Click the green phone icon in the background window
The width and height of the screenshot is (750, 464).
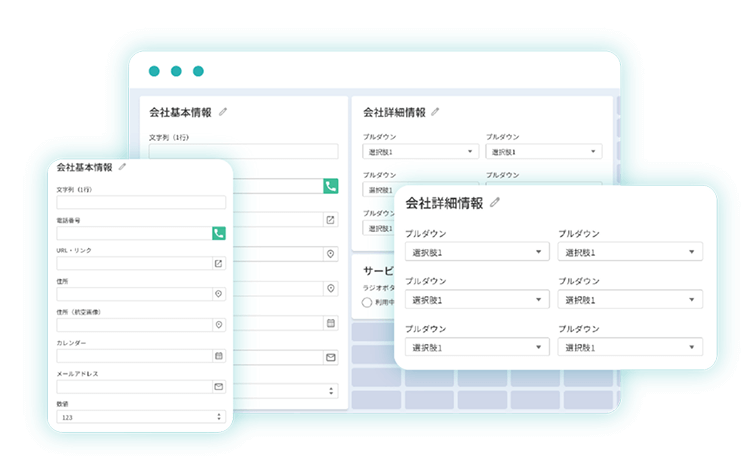330,186
